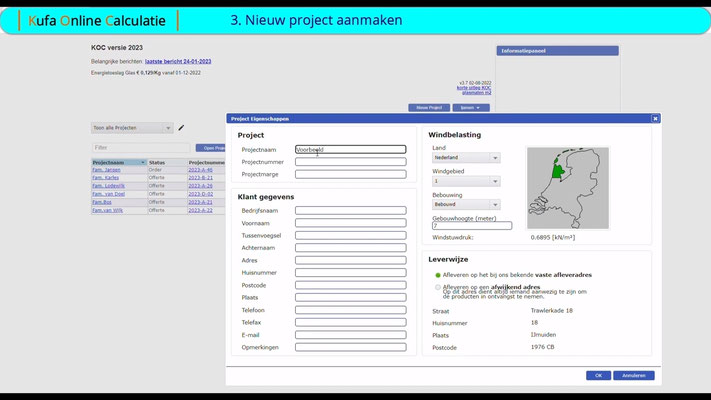Open project Fam. Karles
This screenshot has width=711, height=400.
coord(106,178)
